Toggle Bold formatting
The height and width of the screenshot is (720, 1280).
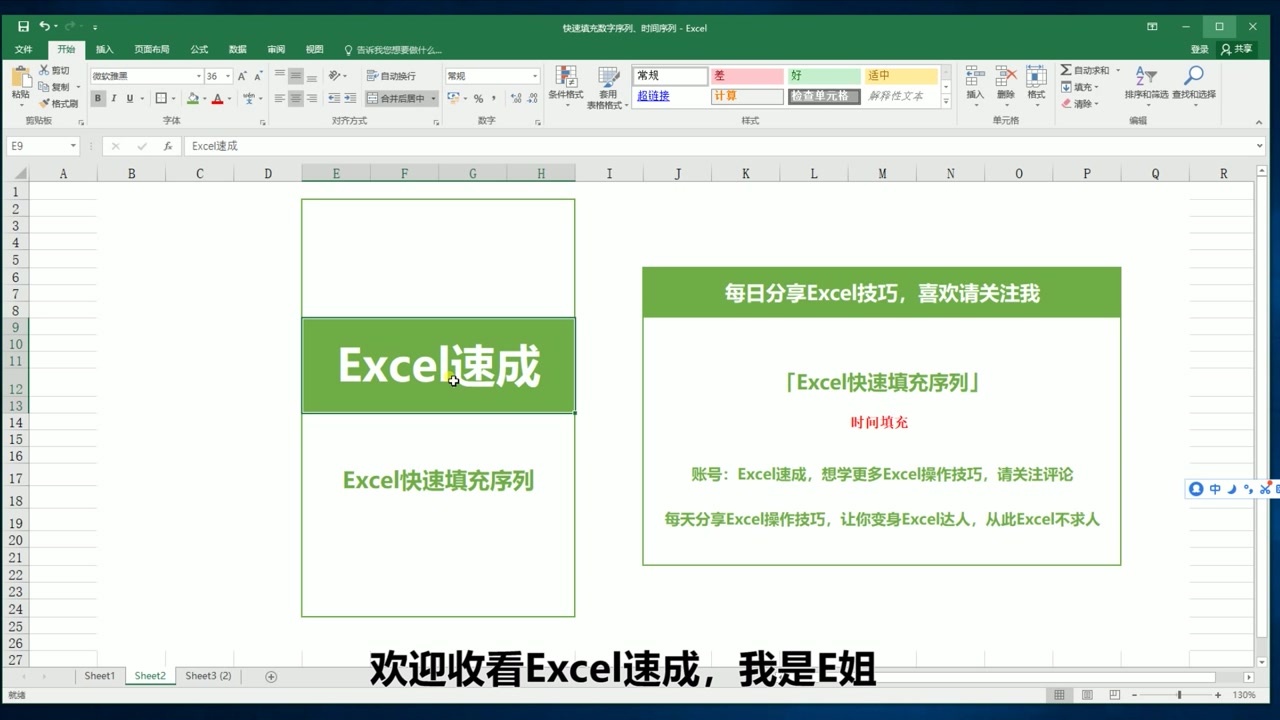[98, 98]
